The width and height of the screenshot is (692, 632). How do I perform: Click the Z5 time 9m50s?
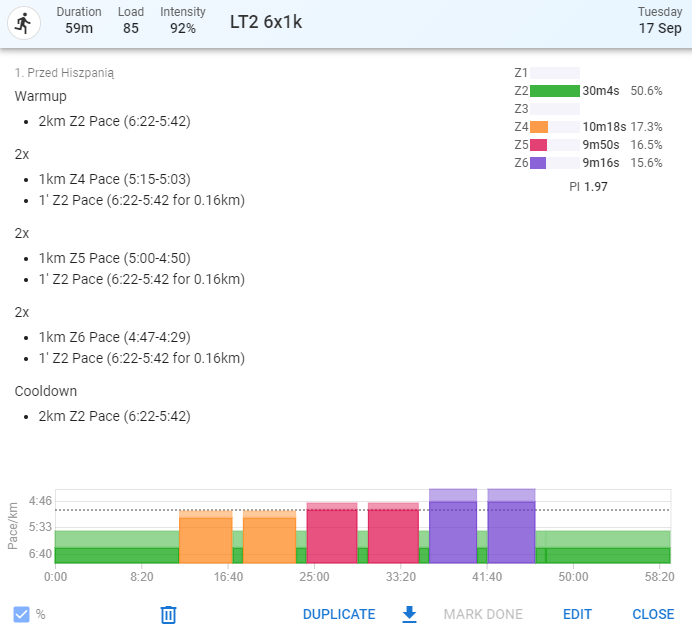pos(601,145)
